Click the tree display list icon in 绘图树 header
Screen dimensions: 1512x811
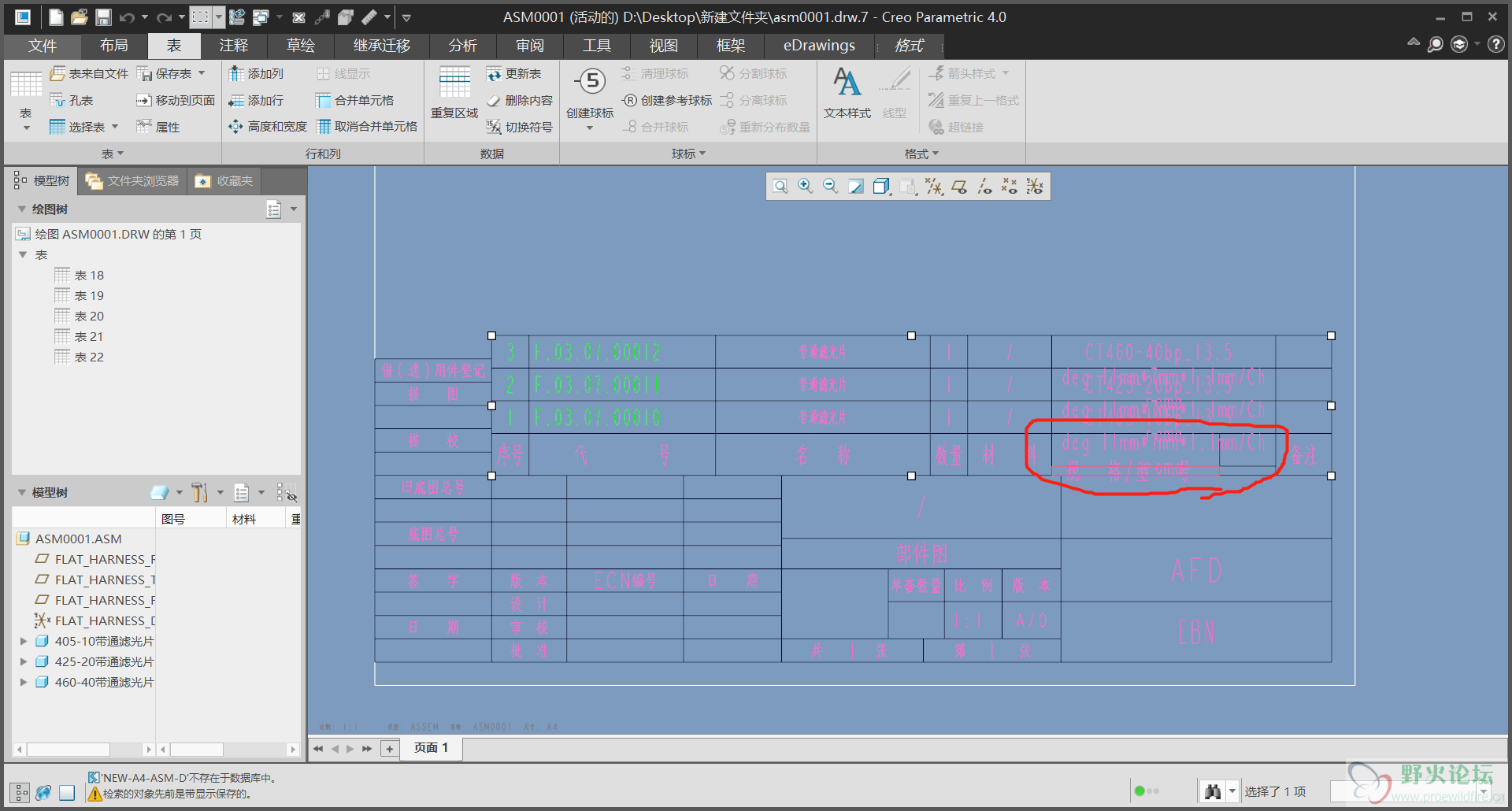(273, 209)
